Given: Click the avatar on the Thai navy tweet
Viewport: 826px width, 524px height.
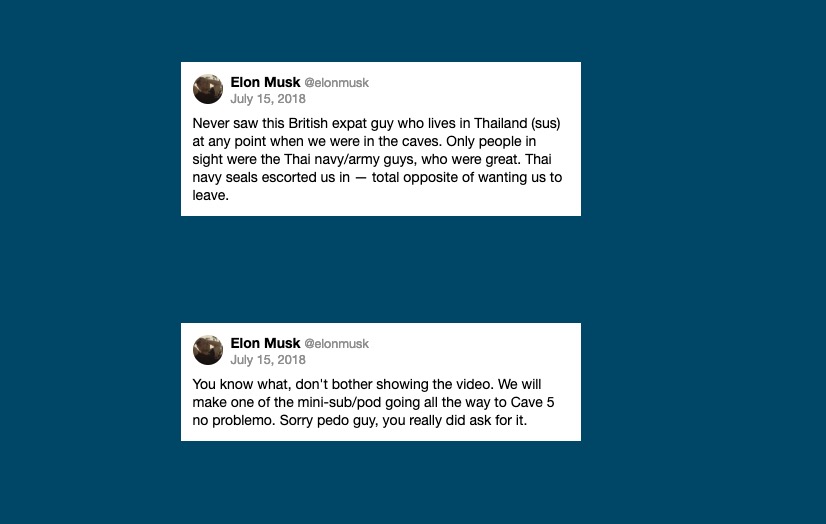Looking at the screenshot, I should [208, 89].
